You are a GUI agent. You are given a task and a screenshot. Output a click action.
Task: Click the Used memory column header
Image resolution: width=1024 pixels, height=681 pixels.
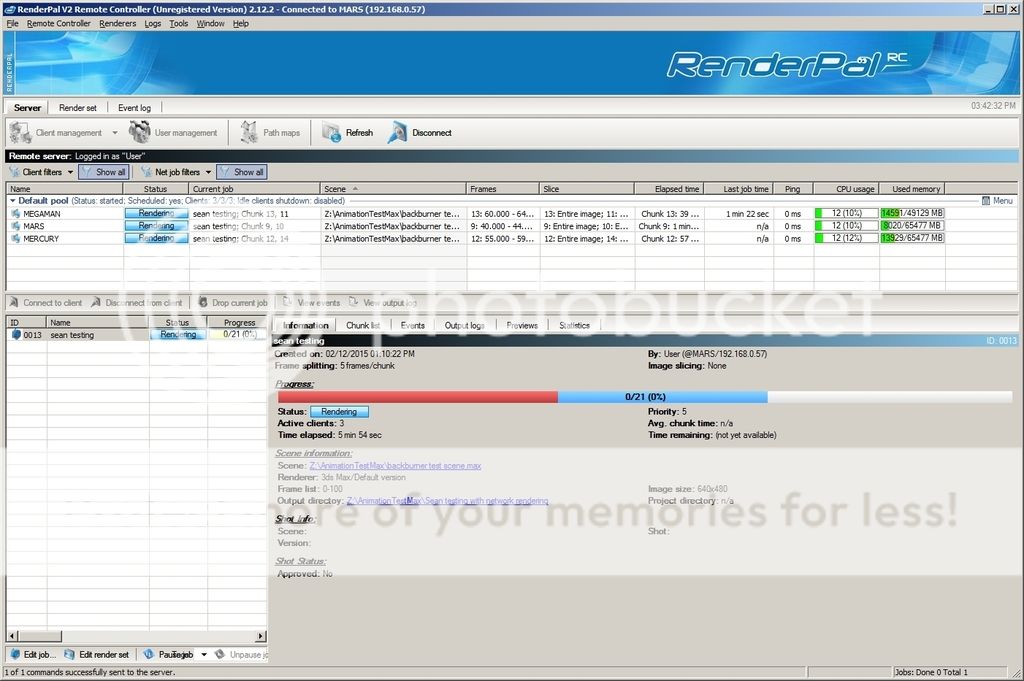tap(912, 189)
